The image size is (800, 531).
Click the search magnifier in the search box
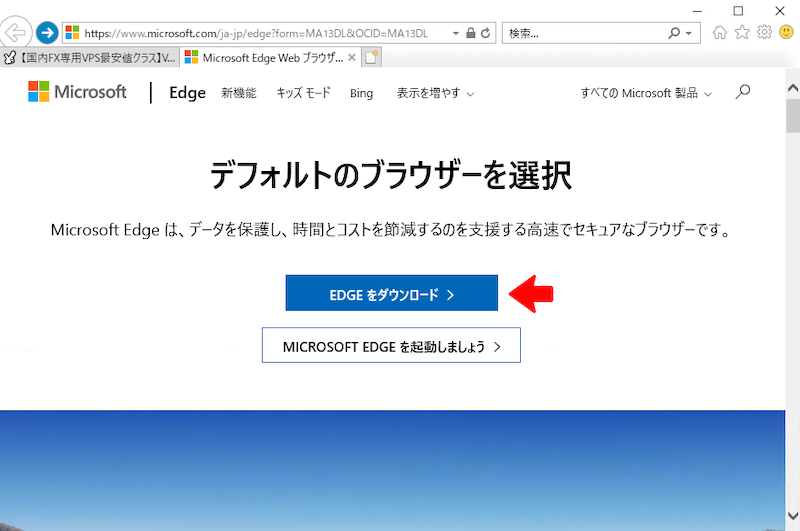(x=674, y=33)
